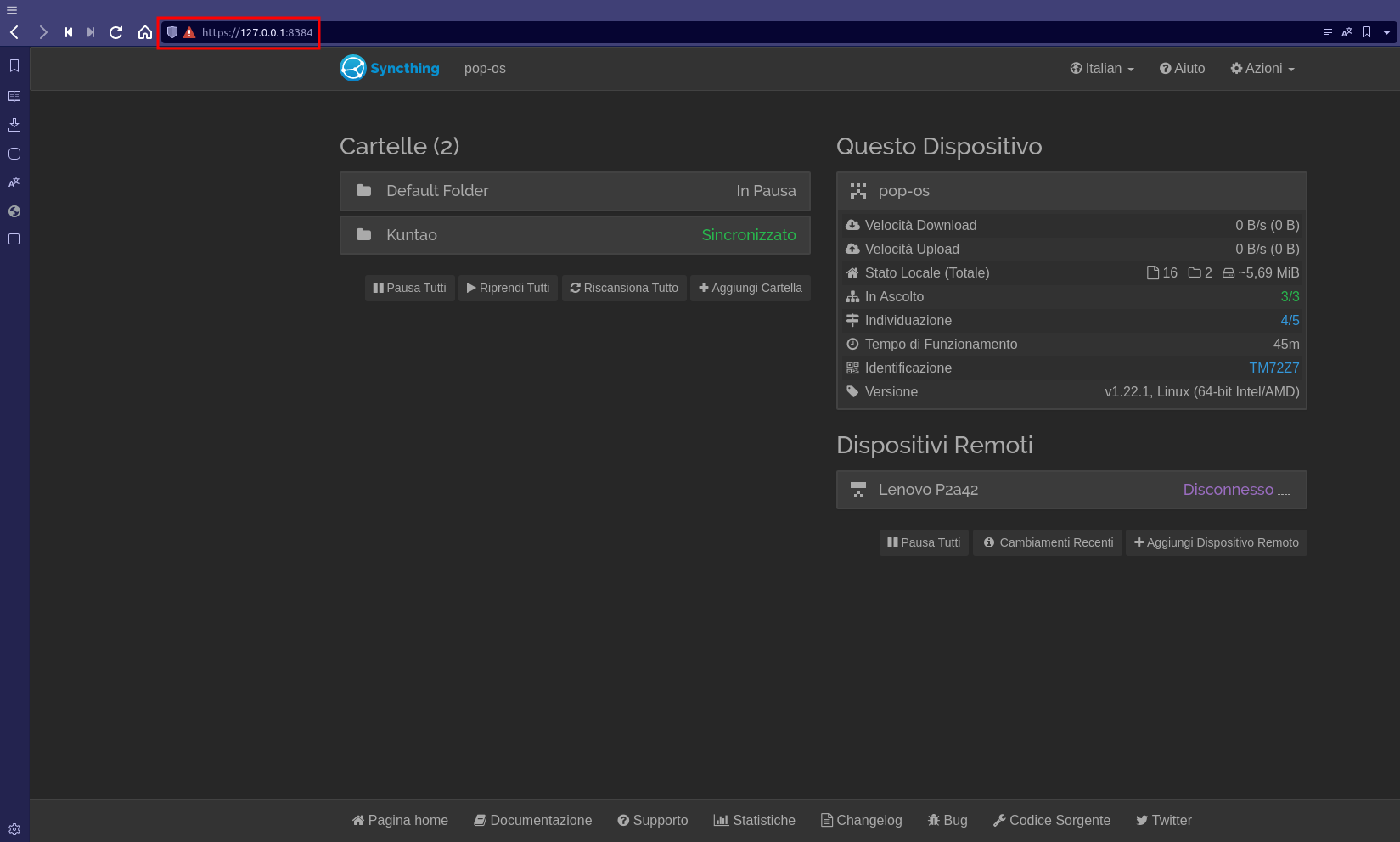Click the Disconnesso status text
1400x842 pixels.
click(x=1229, y=490)
